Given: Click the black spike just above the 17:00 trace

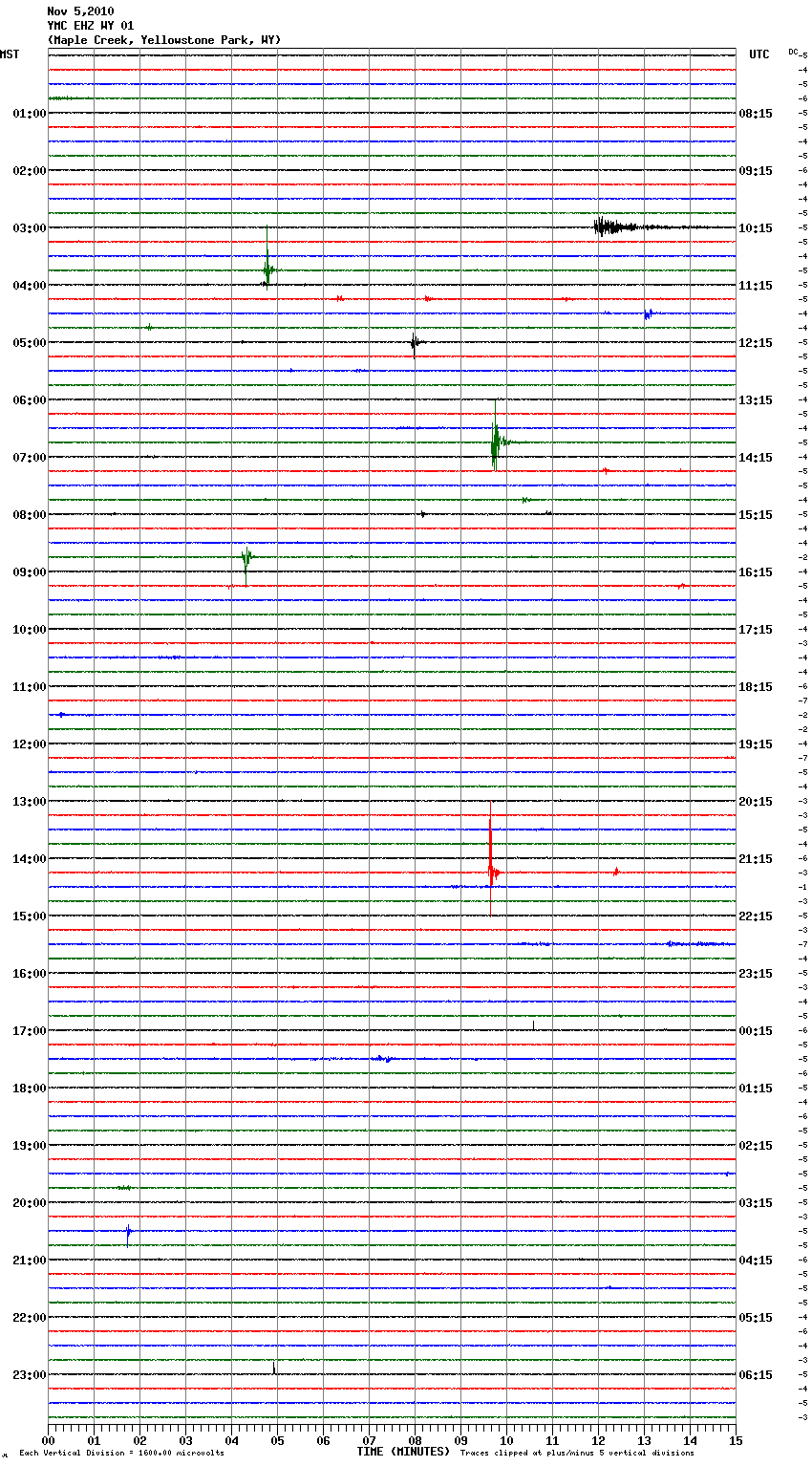Looking at the screenshot, I should coord(533,1025).
